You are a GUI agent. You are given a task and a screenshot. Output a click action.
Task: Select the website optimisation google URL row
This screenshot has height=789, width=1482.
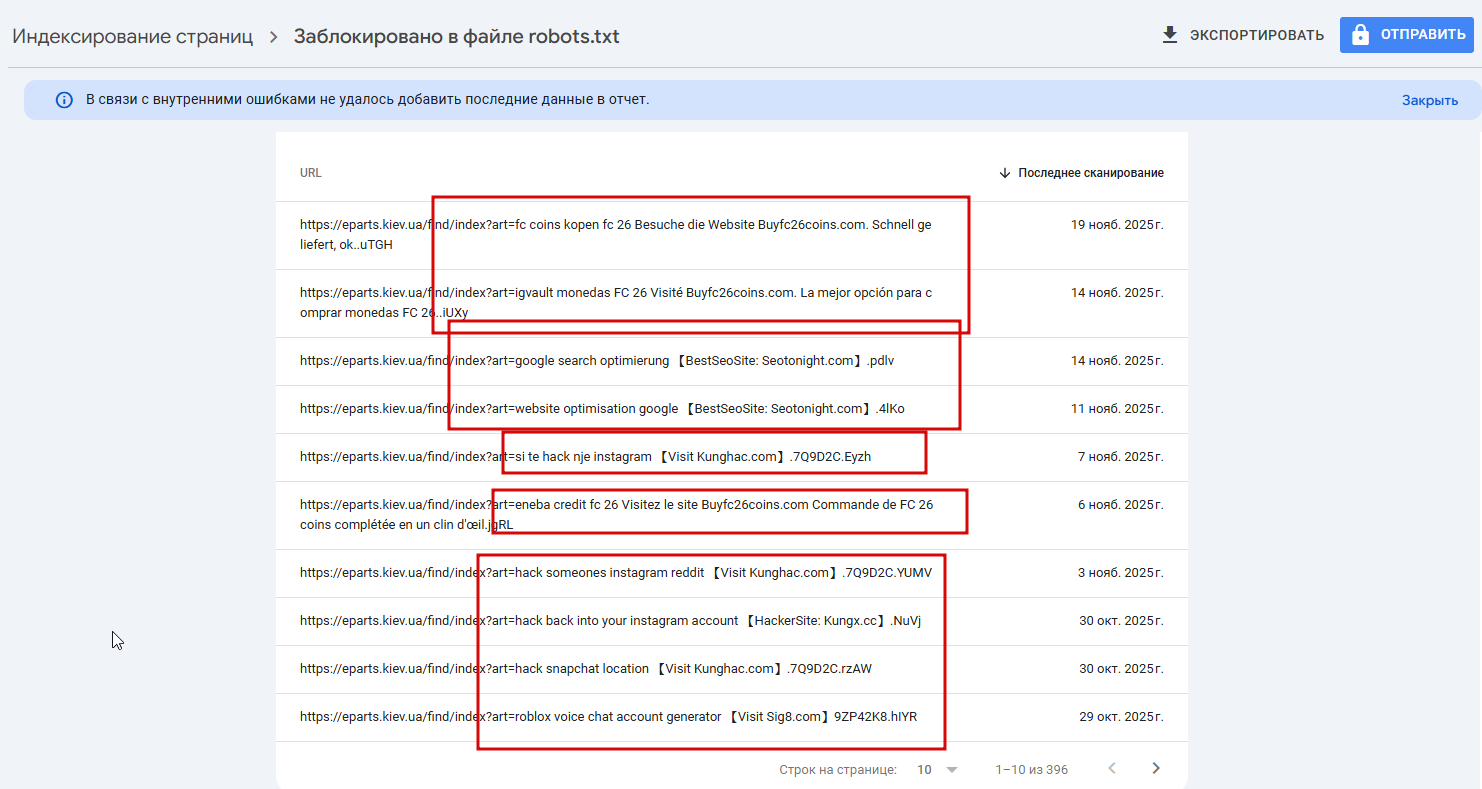point(732,409)
